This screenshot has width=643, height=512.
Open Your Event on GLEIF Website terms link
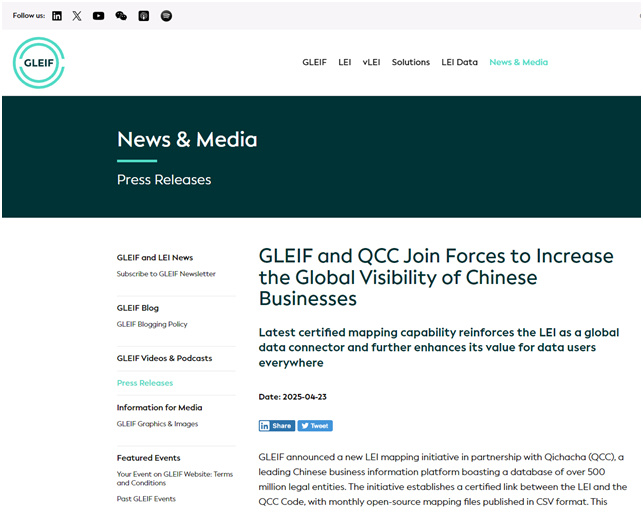pyautogui.click(x=175, y=478)
